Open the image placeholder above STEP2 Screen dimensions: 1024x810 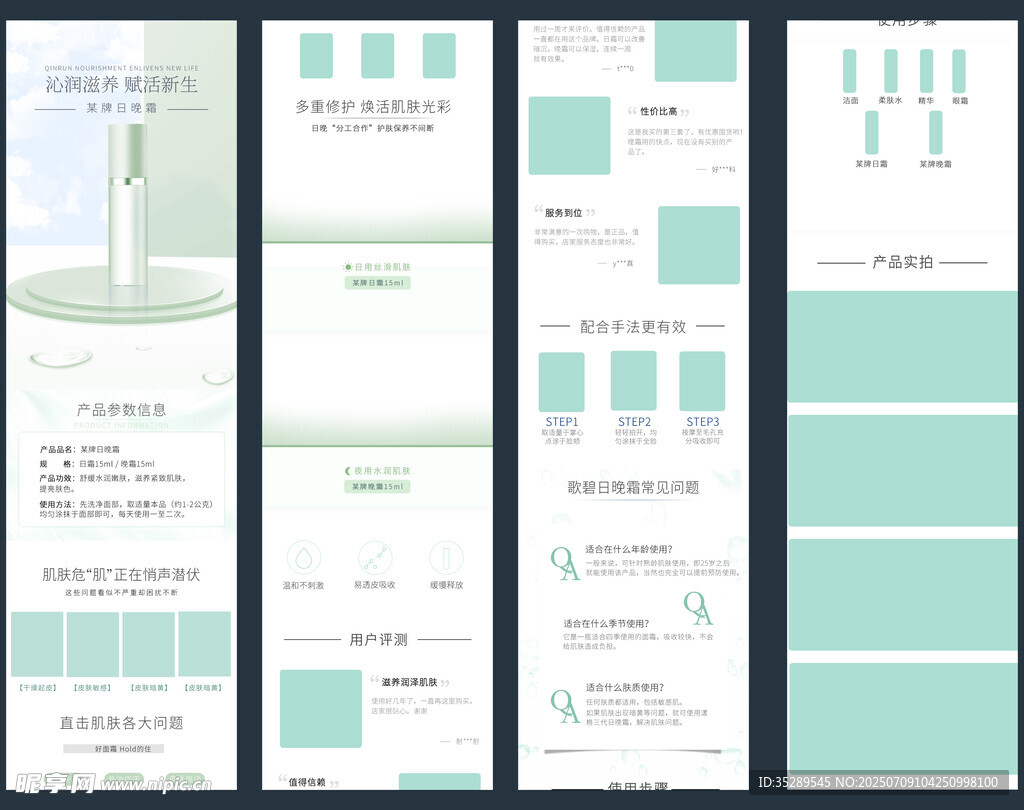click(x=633, y=381)
